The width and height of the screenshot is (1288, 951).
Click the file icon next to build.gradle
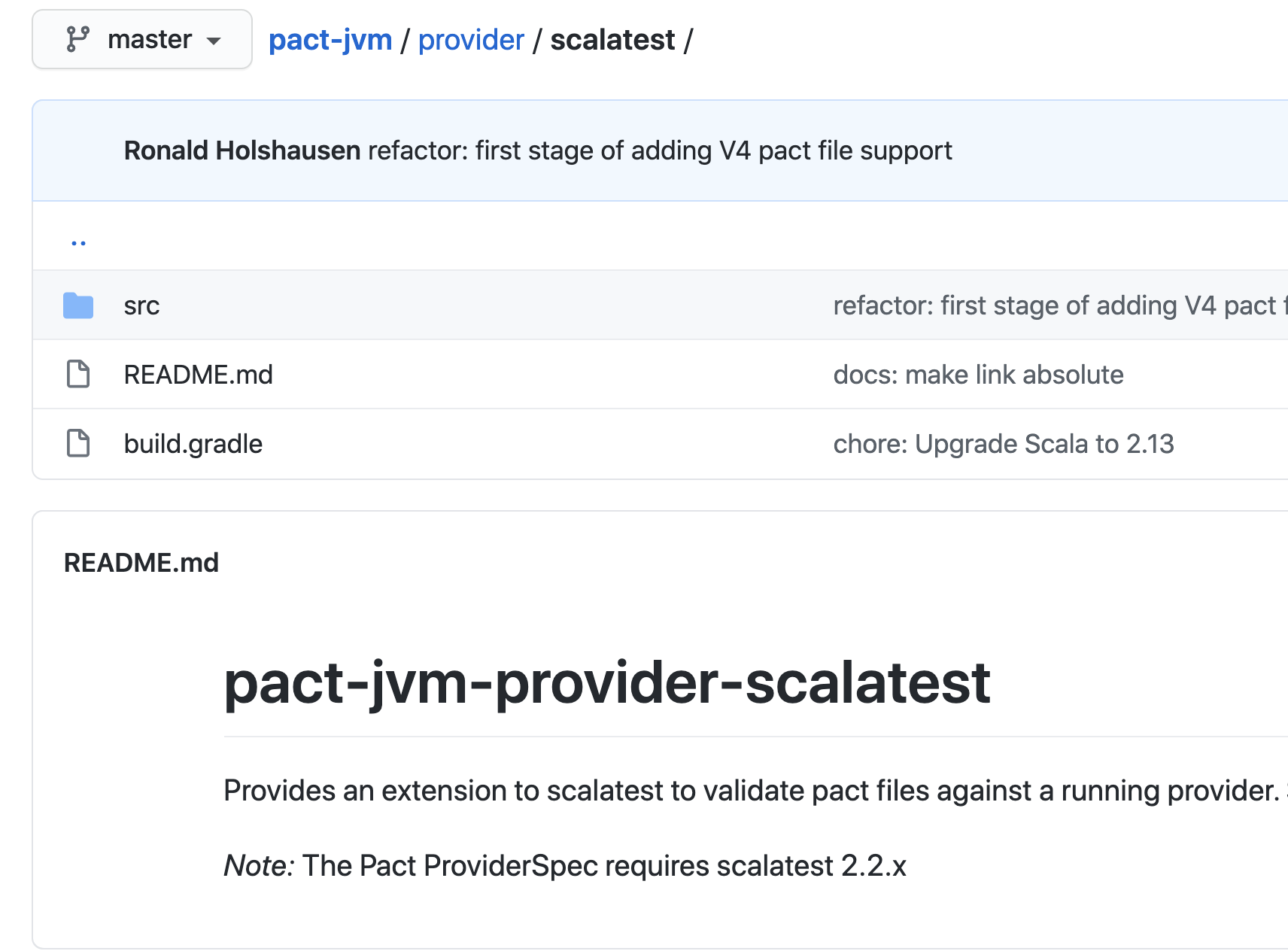click(78, 444)
